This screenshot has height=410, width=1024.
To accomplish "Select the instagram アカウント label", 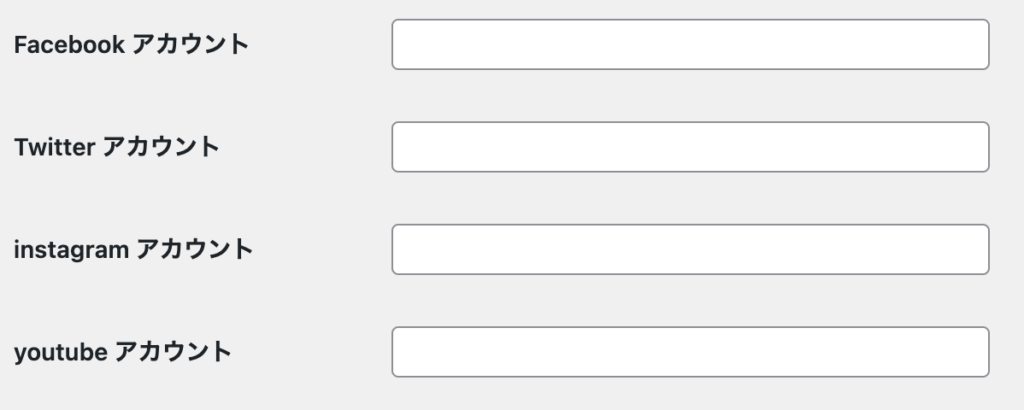I will point(133,249).
